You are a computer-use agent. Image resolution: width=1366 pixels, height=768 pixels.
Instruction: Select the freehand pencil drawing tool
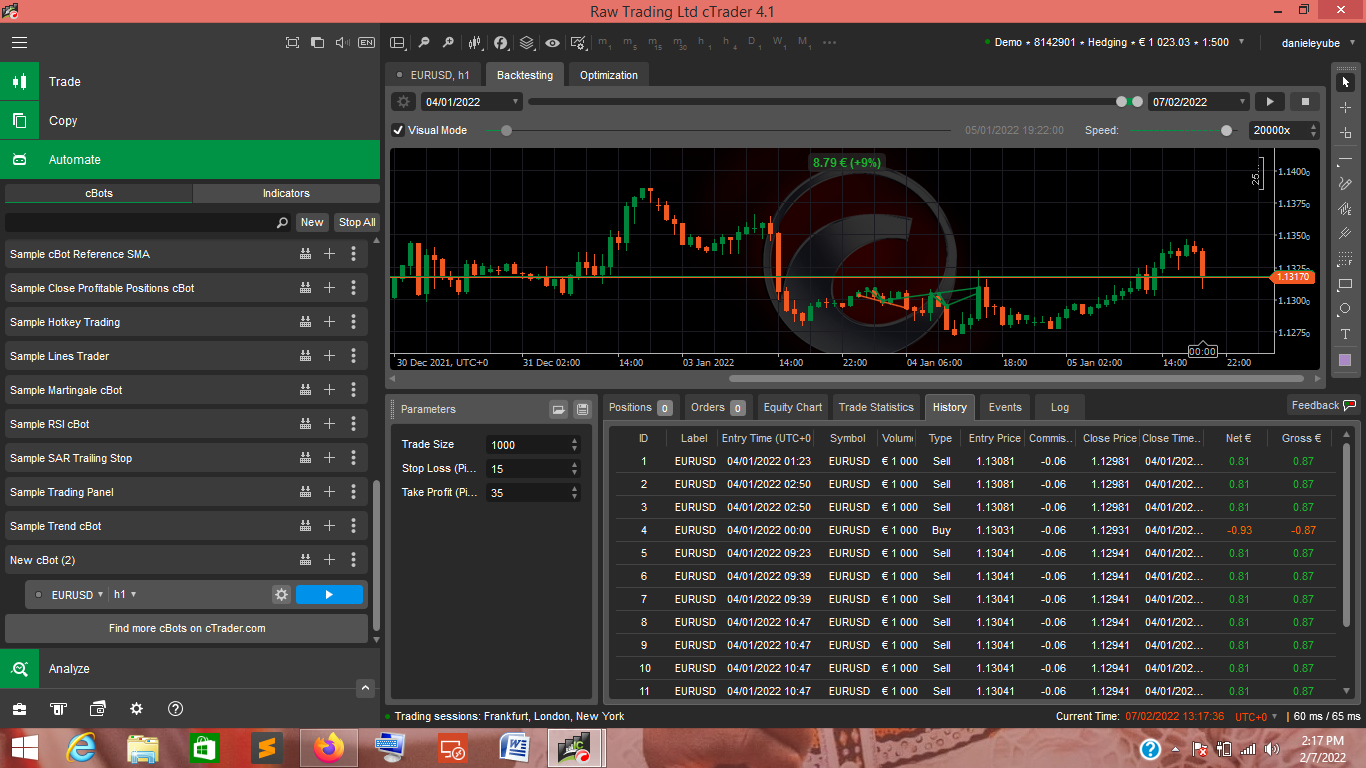point(1345,184)
